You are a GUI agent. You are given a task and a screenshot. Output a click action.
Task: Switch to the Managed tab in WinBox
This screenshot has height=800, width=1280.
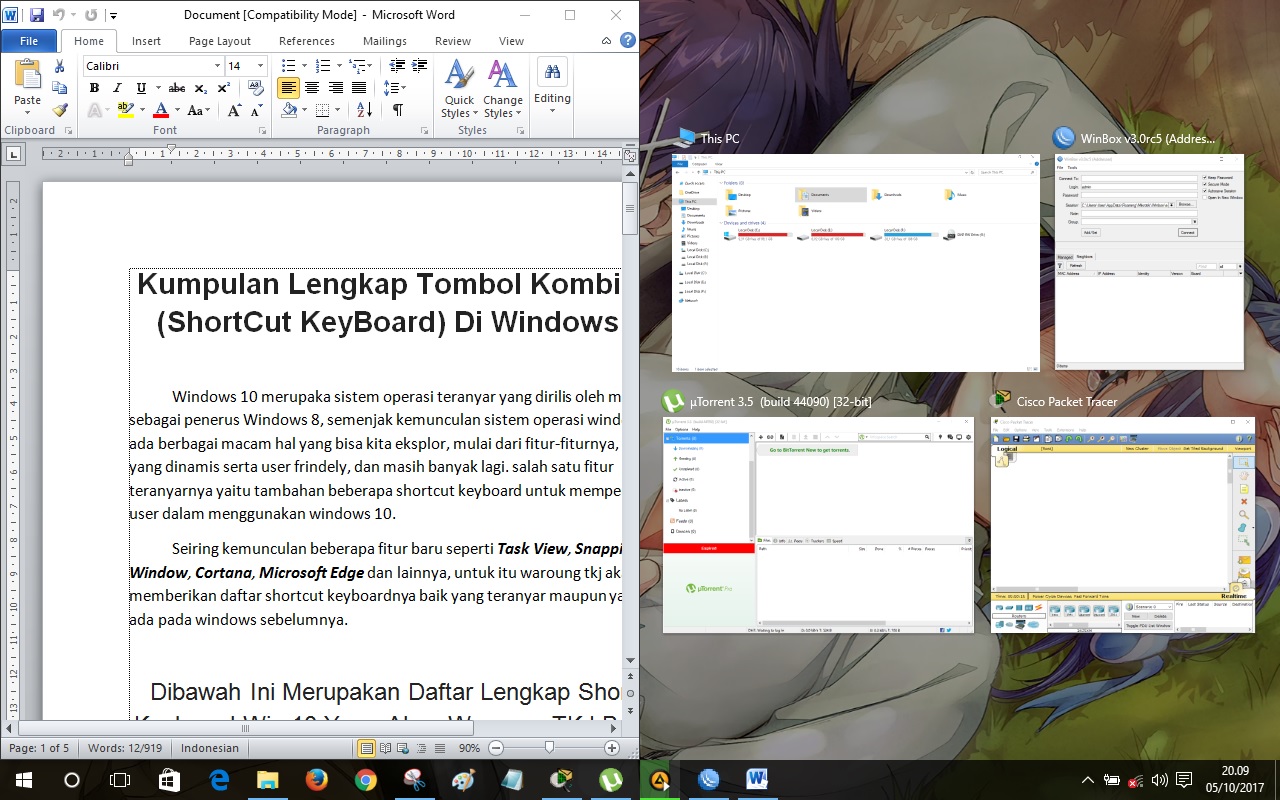point(1065,256)
